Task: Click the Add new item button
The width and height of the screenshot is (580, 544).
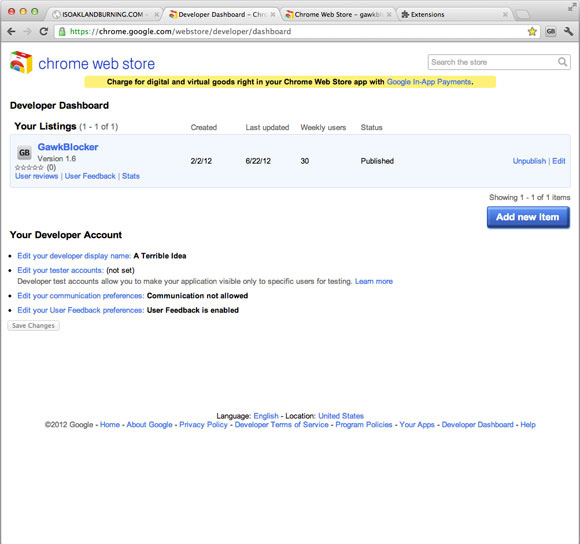Action: [x=528, y=217]
